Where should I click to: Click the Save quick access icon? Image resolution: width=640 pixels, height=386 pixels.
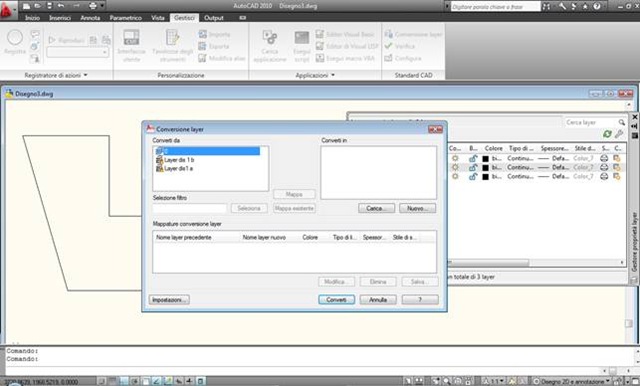(49, 6)
